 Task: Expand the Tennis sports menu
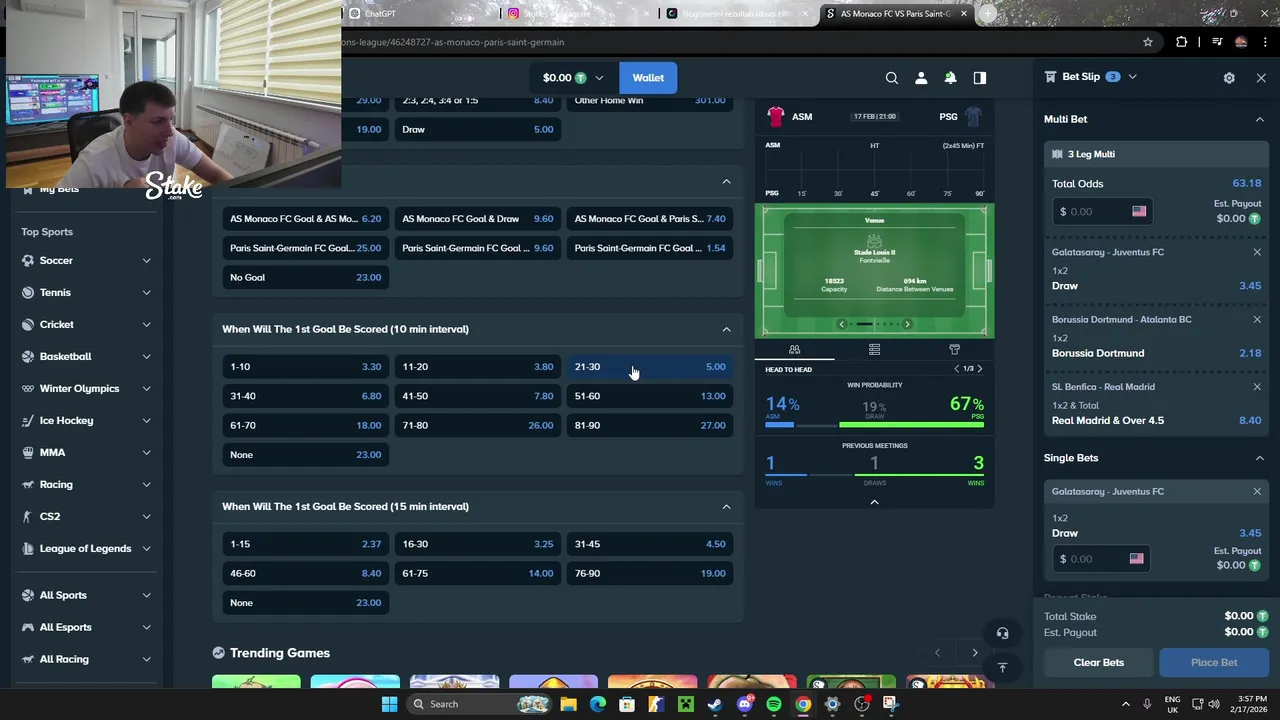point(146,292)
